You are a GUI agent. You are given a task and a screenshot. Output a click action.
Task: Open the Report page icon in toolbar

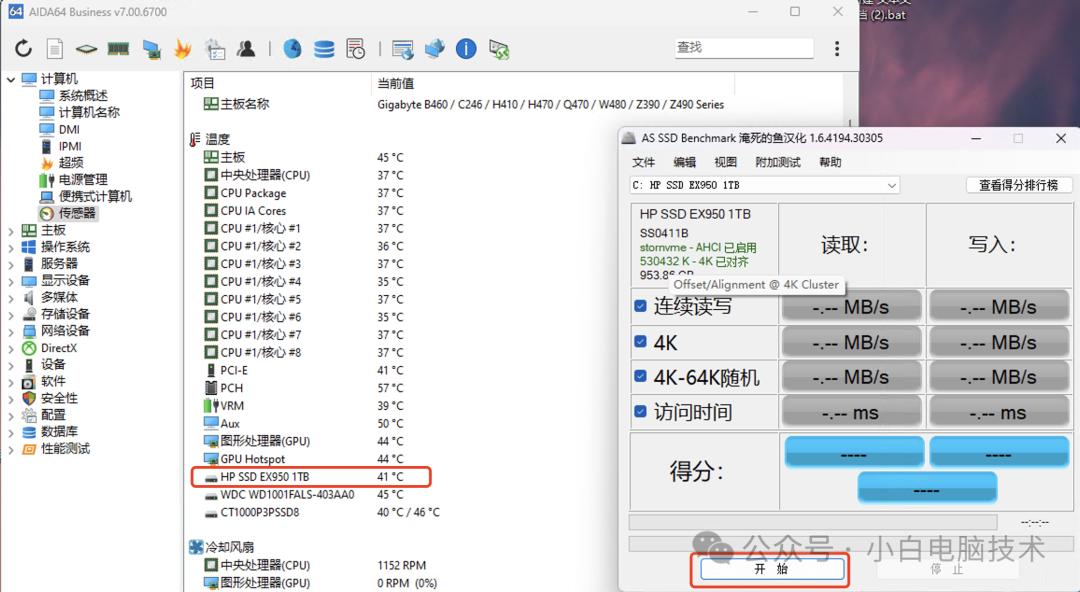click(x=55, y=48)
